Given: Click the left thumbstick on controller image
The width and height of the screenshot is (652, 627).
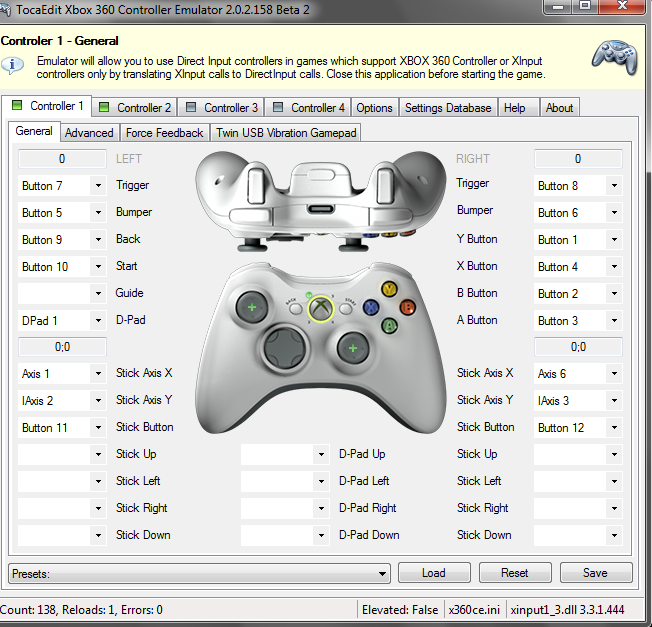Looking at the screenshot, I should tap(251, 306).
